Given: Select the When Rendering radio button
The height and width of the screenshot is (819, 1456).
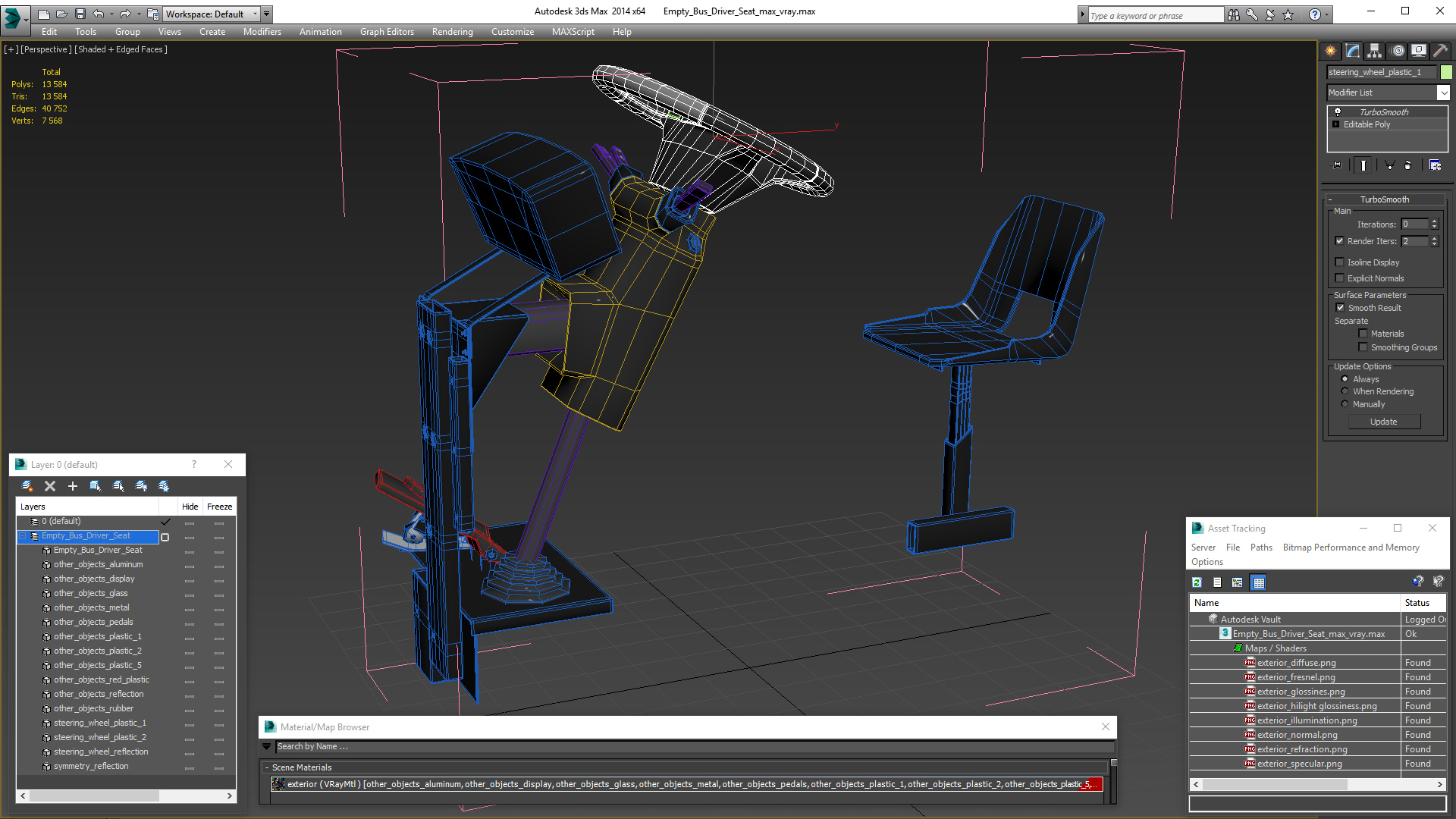Looking at the screenshot, I should (1345, 391).
